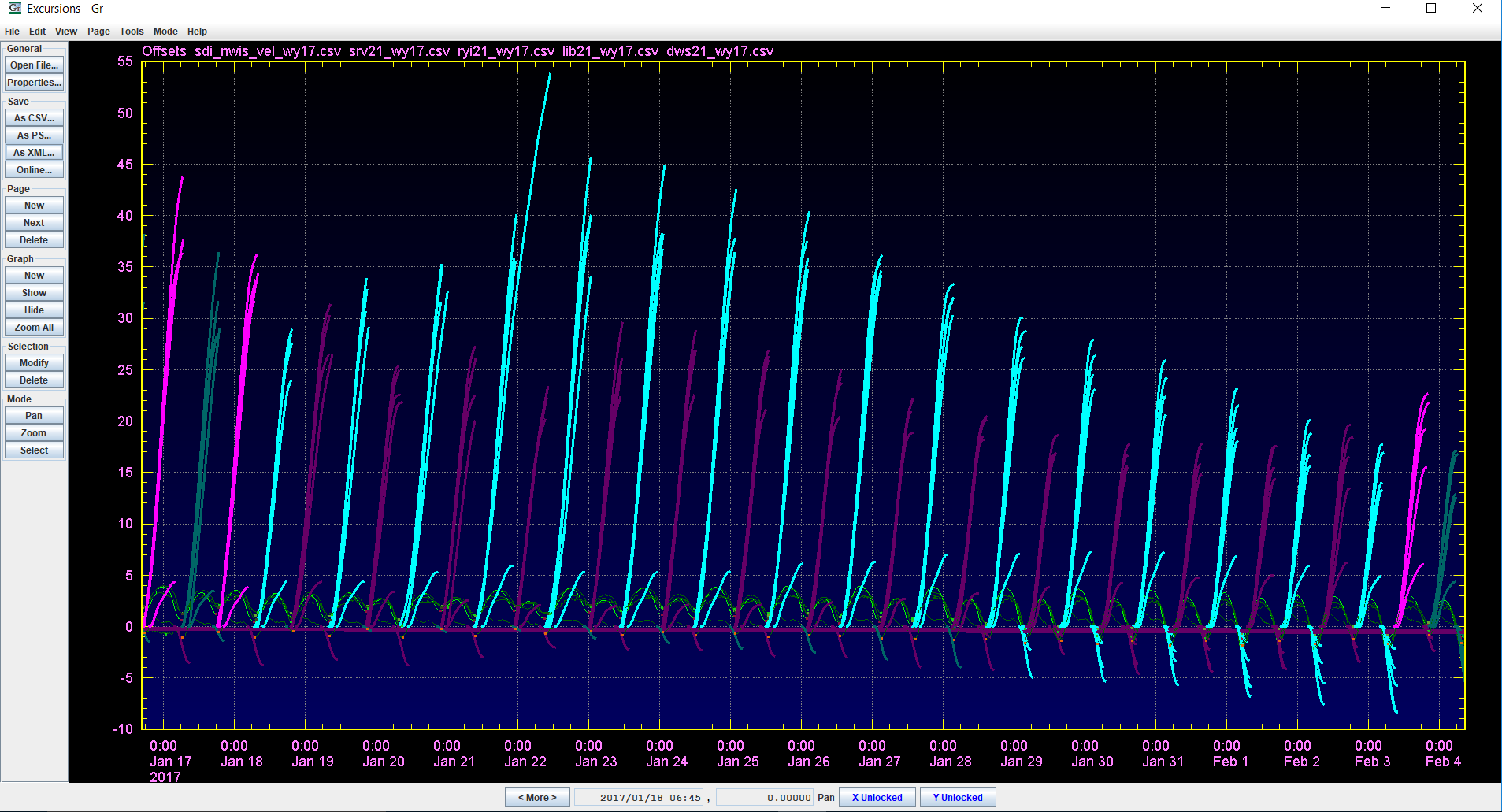The height and width of the screenshot is (812, 1502).
Task: Toggle the Y Unlocked button
Action: click(958, 797)
